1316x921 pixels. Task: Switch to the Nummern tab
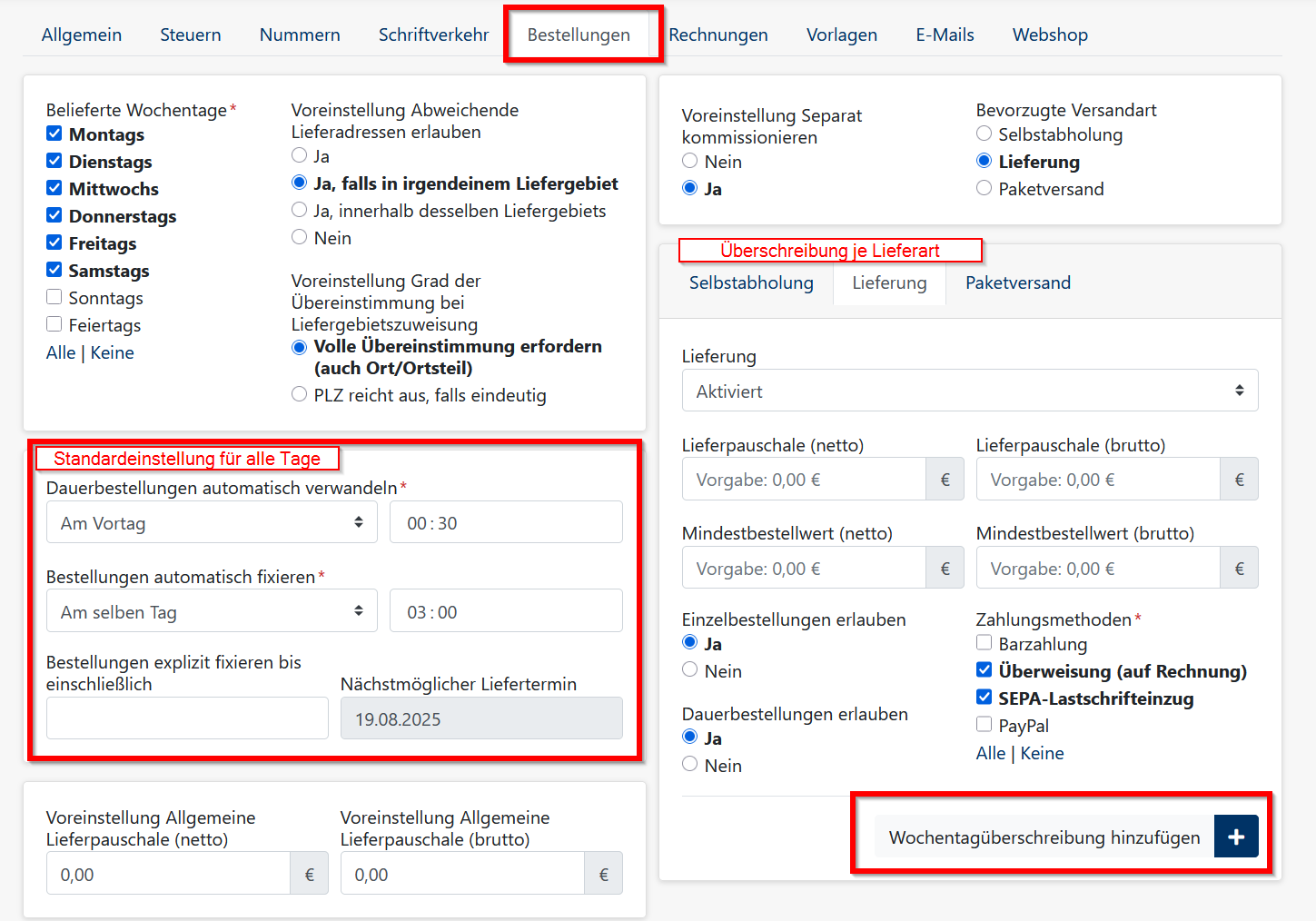coord(300,35)
